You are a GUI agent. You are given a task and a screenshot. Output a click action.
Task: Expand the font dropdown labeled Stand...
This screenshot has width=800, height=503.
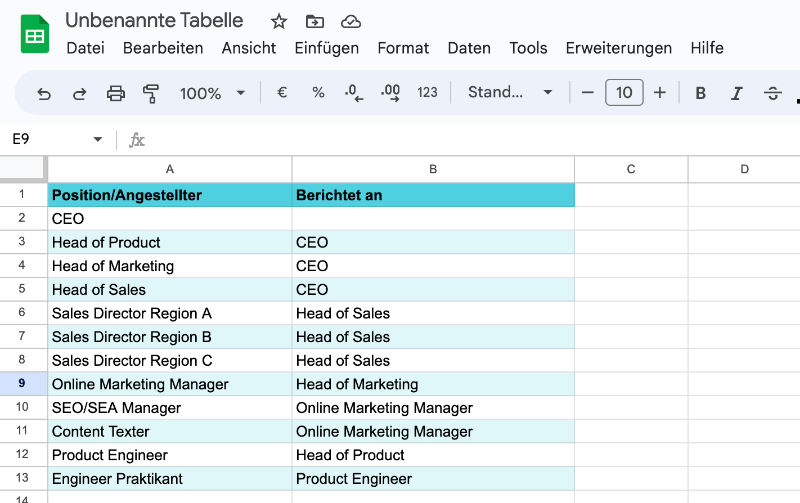point(510,93)
